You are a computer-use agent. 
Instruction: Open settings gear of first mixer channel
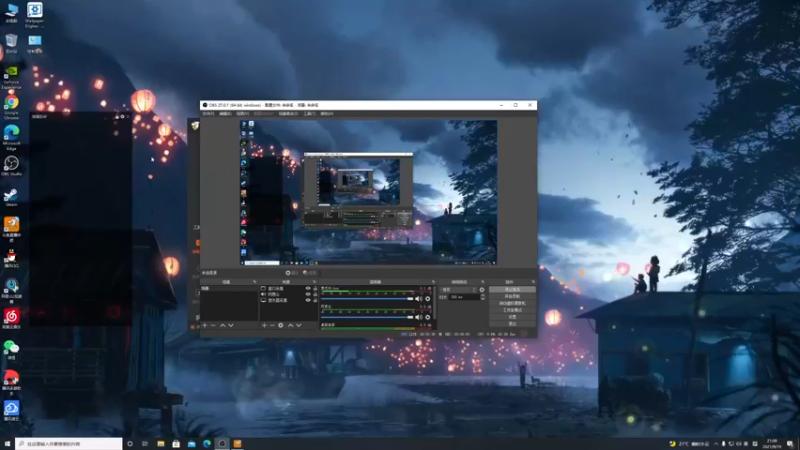coord(428,299)
